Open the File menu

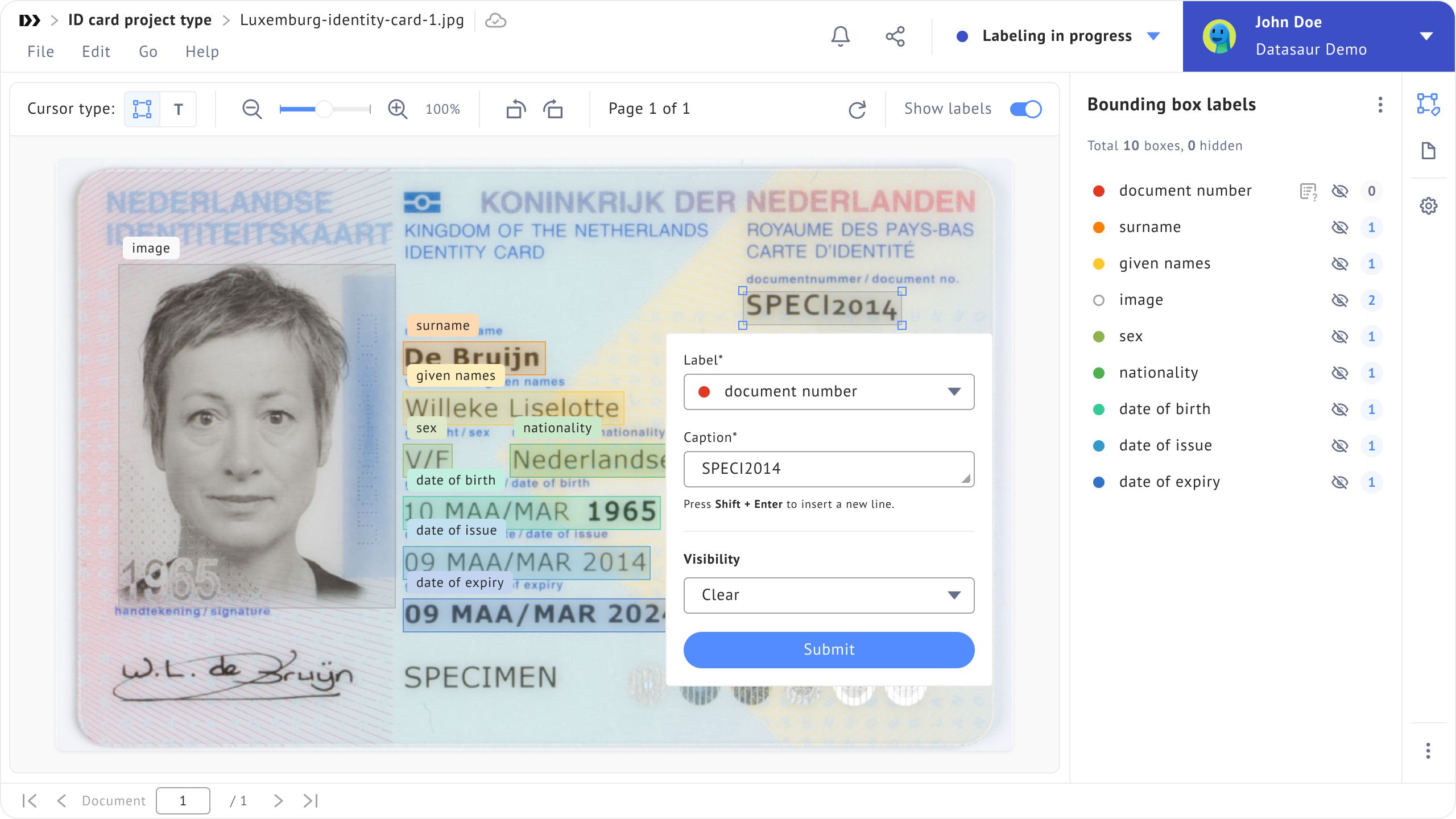[x=40, y=52]
